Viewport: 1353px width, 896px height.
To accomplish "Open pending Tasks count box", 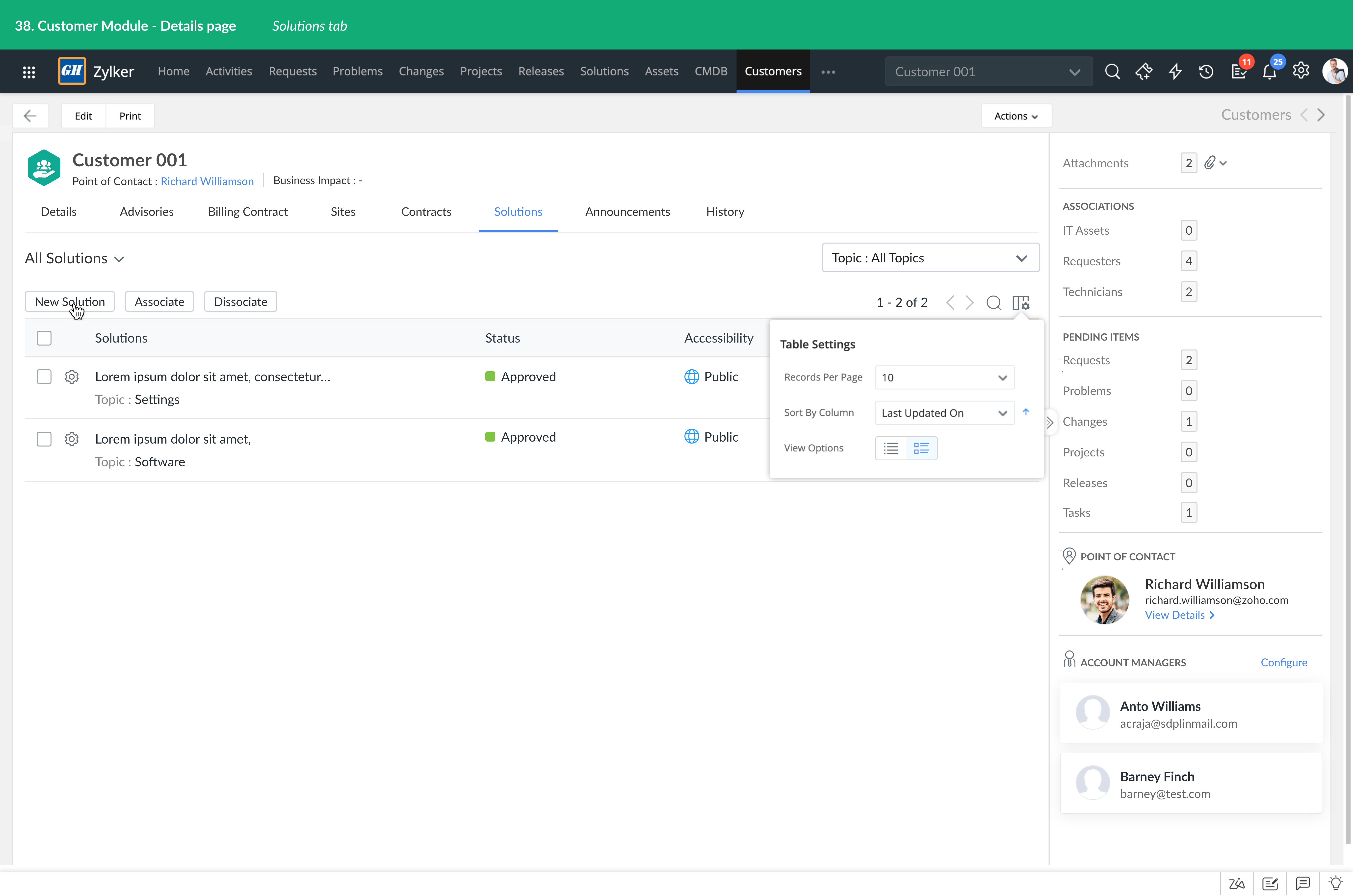I will 1188,513.
